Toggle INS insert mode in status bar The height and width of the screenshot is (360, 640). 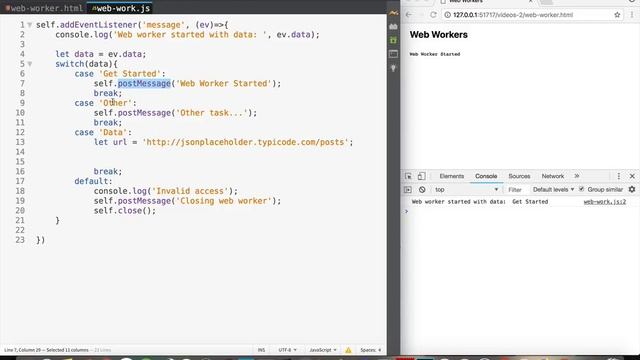[261, 350]
